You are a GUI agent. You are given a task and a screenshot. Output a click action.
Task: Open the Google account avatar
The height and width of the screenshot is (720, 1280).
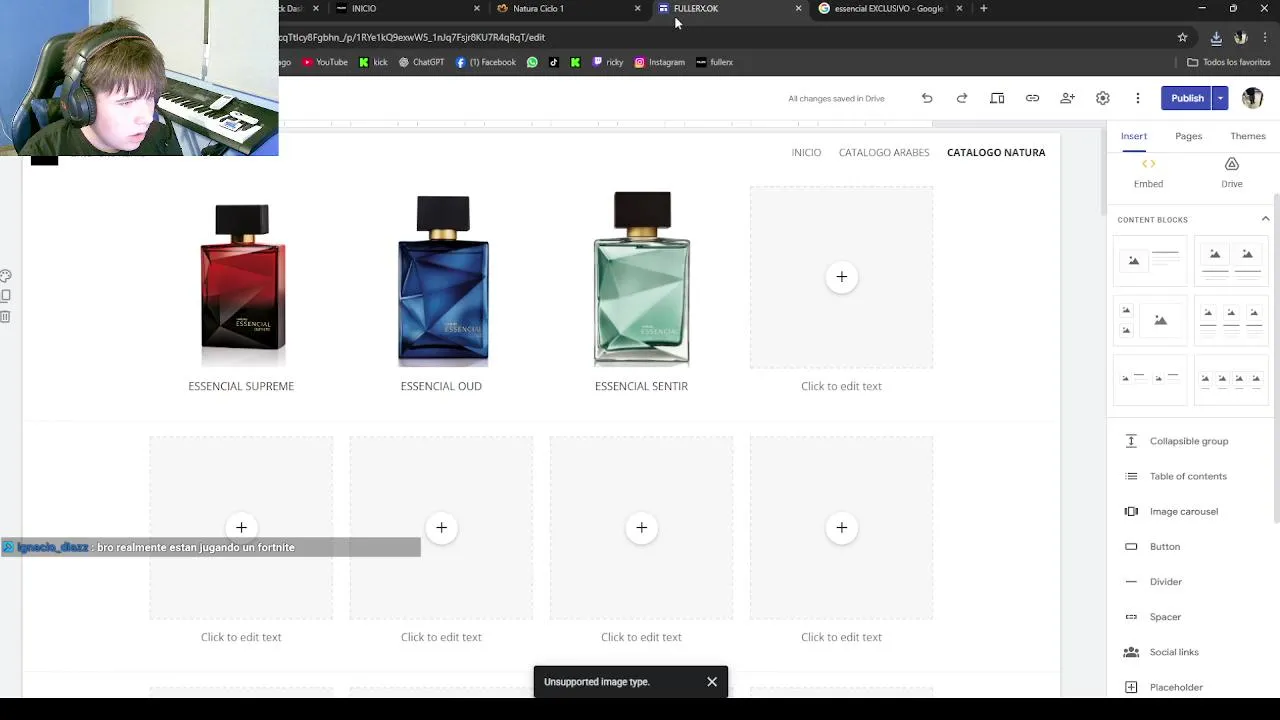[x=1252, y=98]
